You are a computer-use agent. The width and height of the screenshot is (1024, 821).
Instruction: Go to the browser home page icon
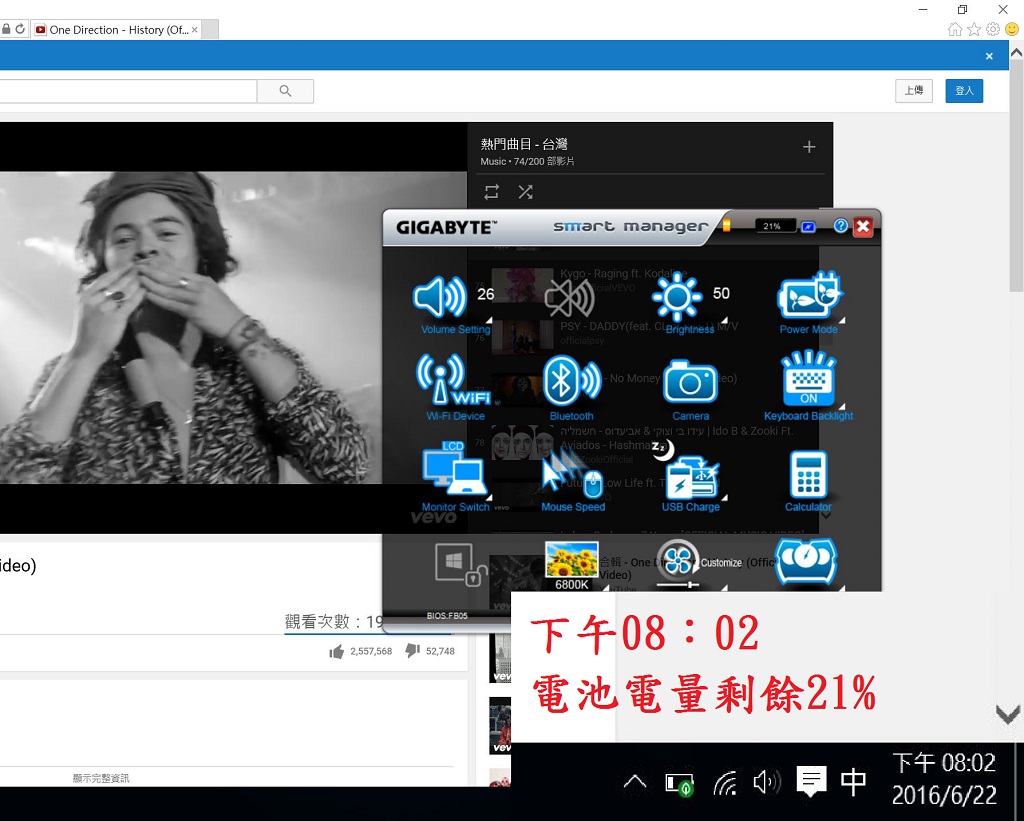tap(955, 29)
